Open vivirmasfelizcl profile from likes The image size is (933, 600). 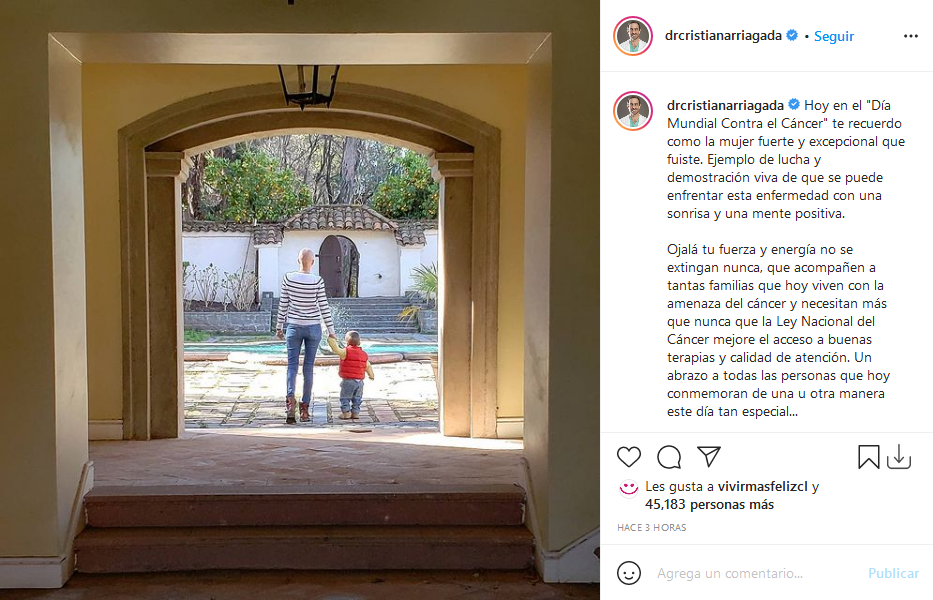(762, 486)
